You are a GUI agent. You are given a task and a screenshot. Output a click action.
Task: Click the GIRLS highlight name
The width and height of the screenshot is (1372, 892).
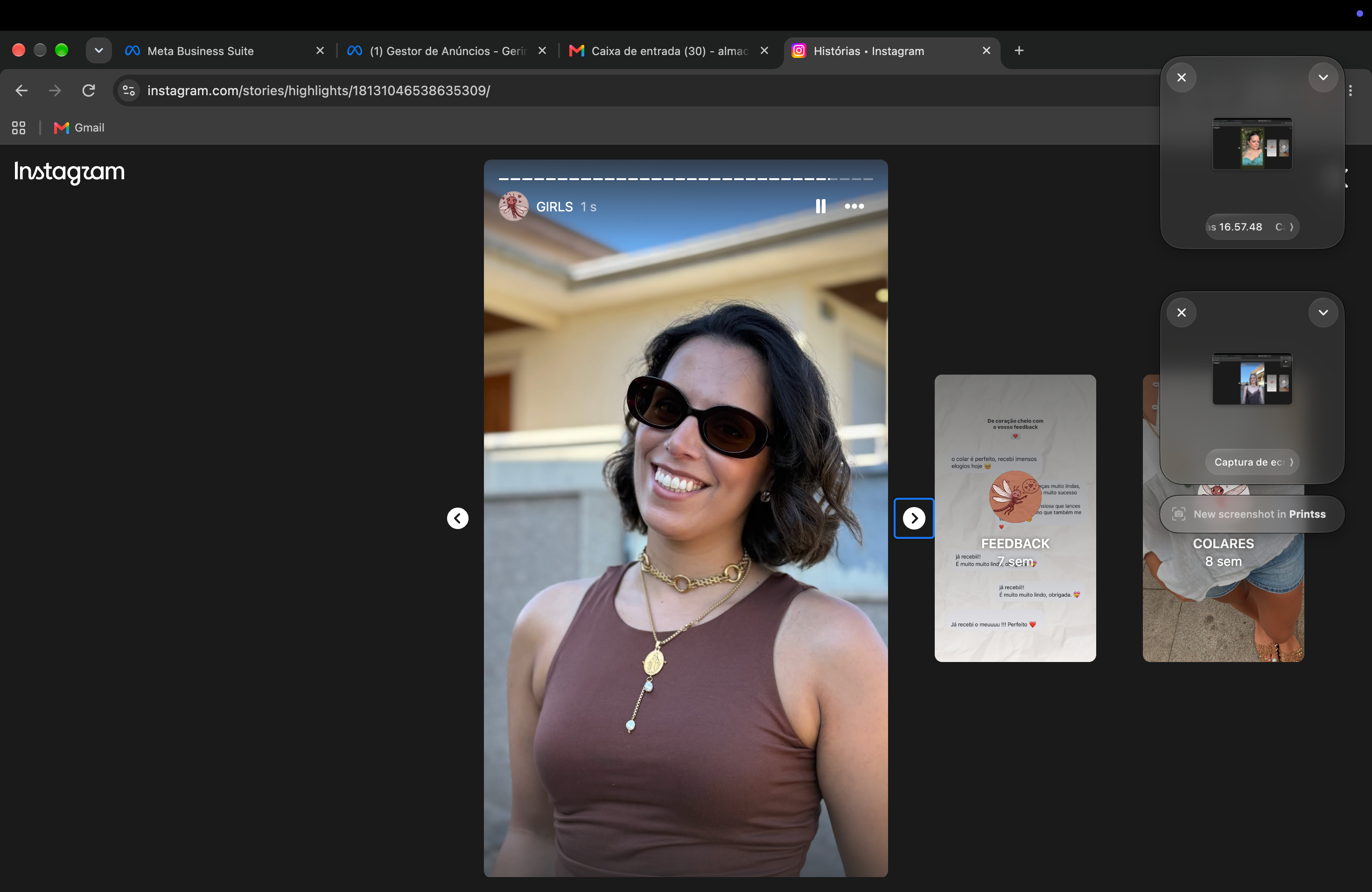click(554, 207)
